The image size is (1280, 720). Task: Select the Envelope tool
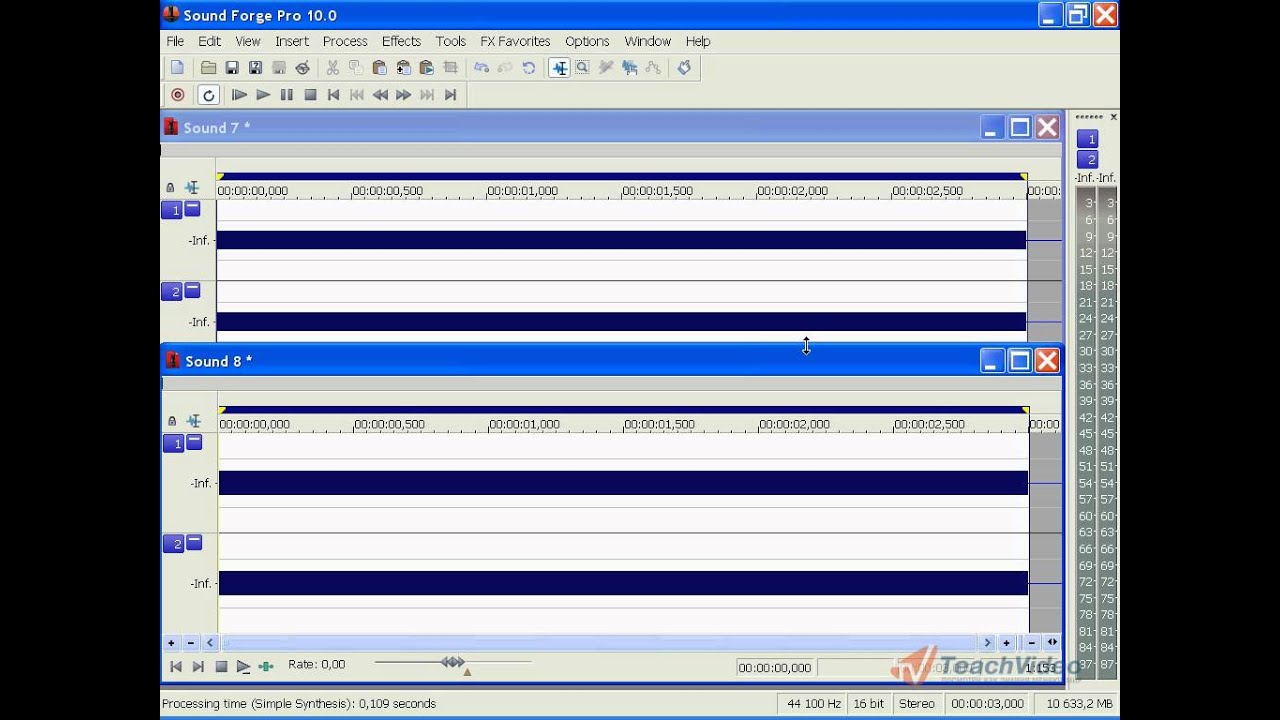click(653, 68)
